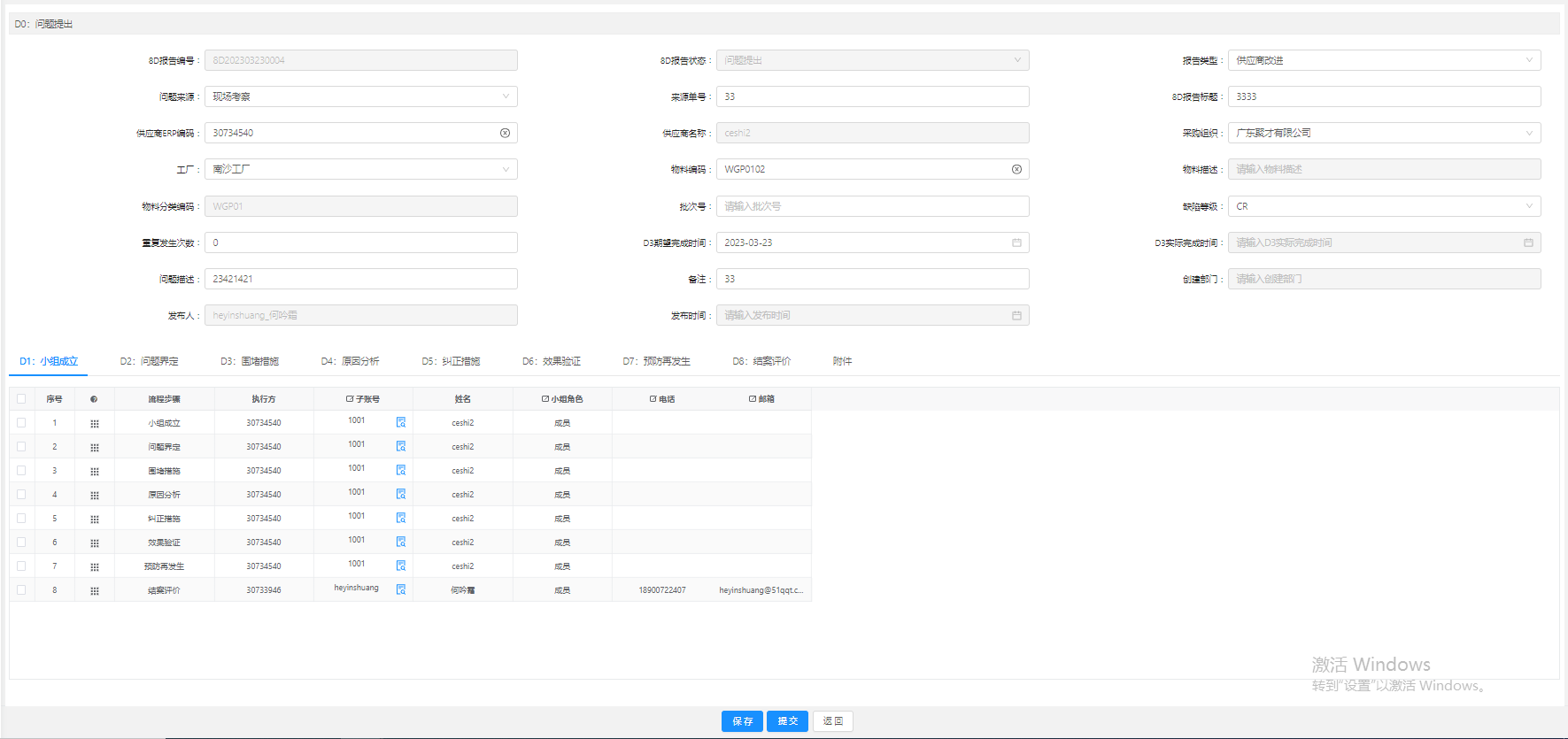Open the 附件 tab
This screenshot has width=1568, height=739.
(842, 361)
